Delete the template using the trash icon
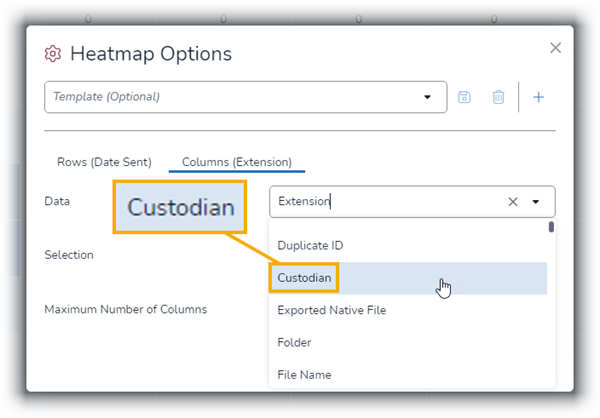The width and height of the screenshot is (600, 418). 498,97
